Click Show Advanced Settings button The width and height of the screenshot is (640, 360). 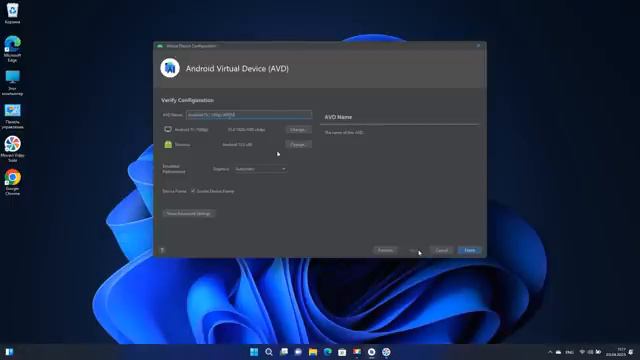click(189, 213)
